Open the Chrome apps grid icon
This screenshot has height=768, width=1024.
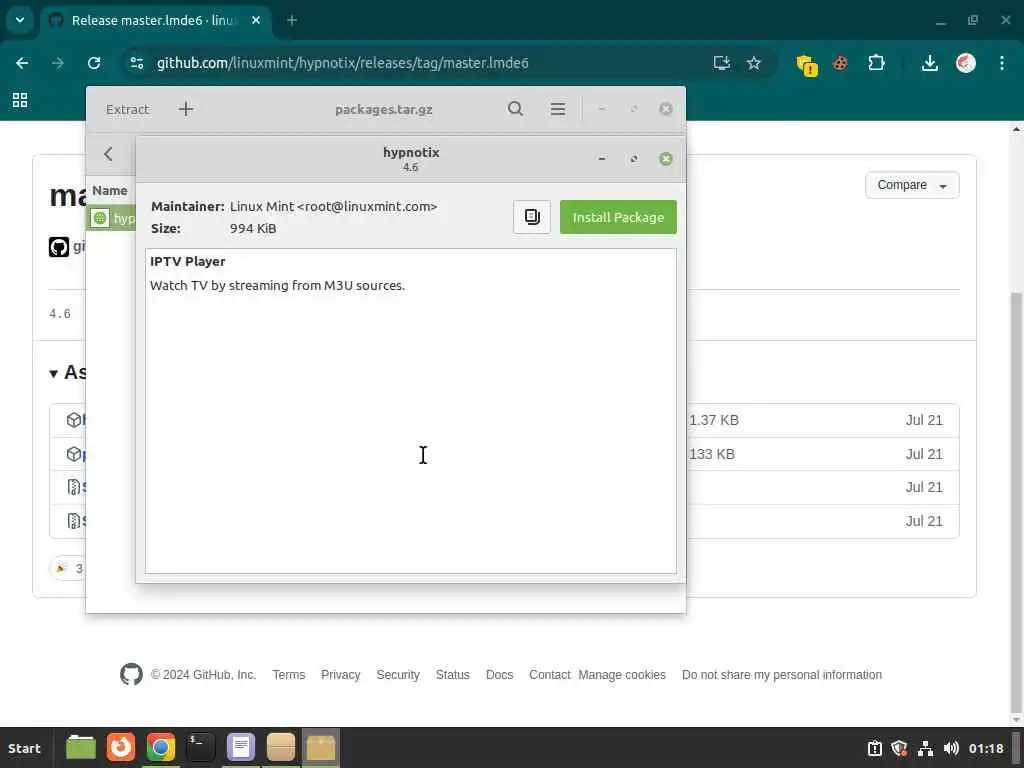click(x=20, y=100)
